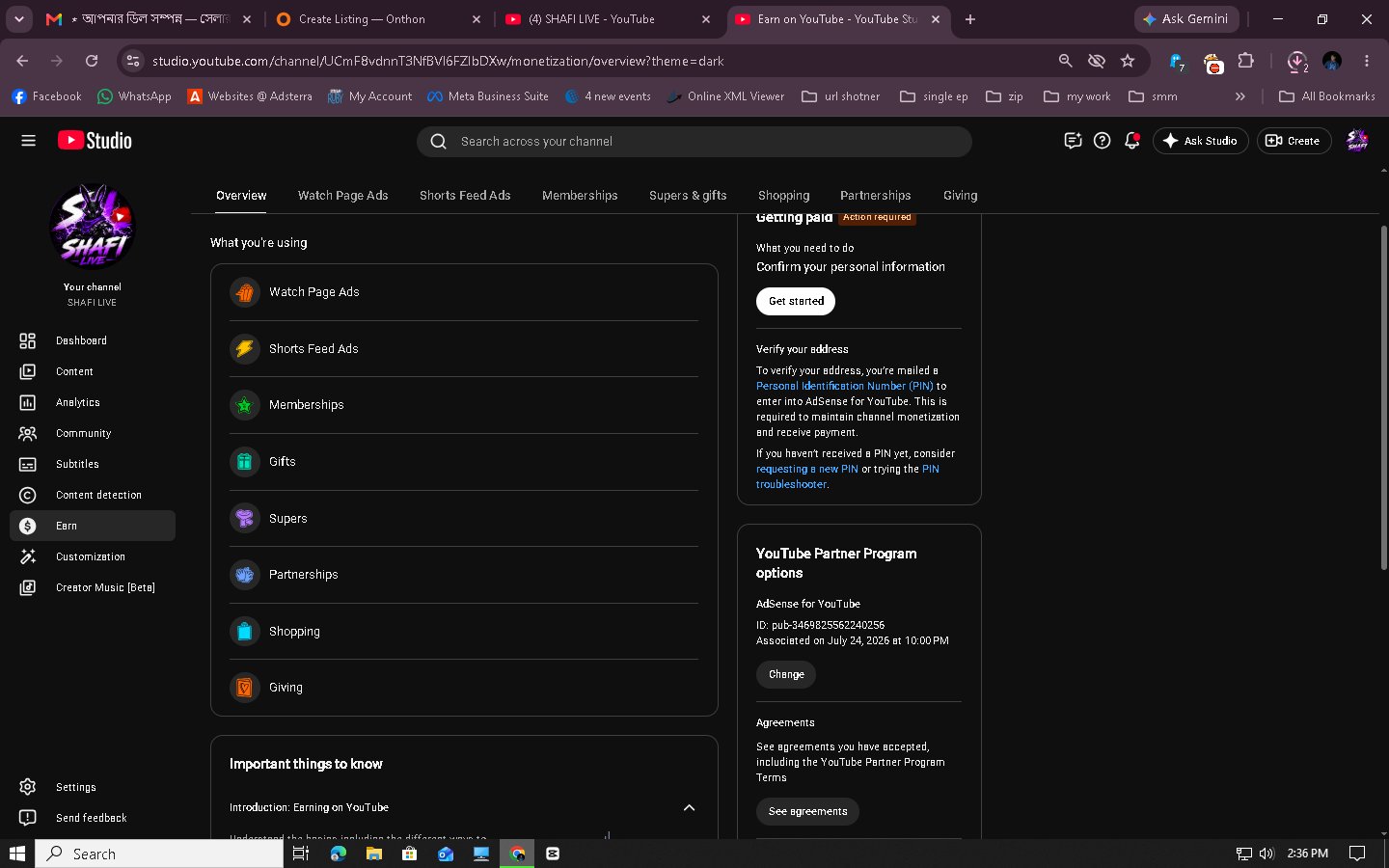
Task: Switch to the Watch Page Ads tab
Action: [x=342, y=195]
